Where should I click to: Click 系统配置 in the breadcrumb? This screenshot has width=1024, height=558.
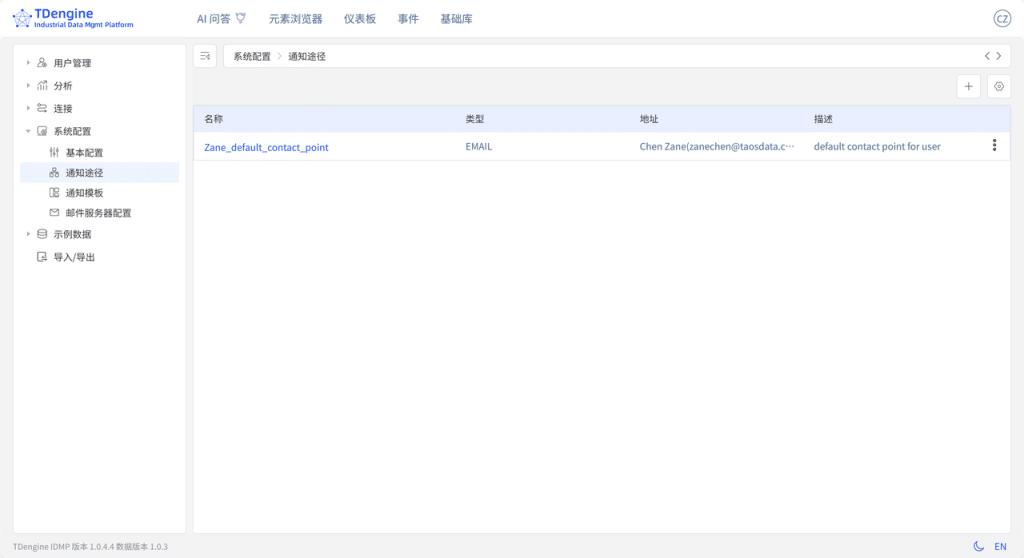pos(252,57)
